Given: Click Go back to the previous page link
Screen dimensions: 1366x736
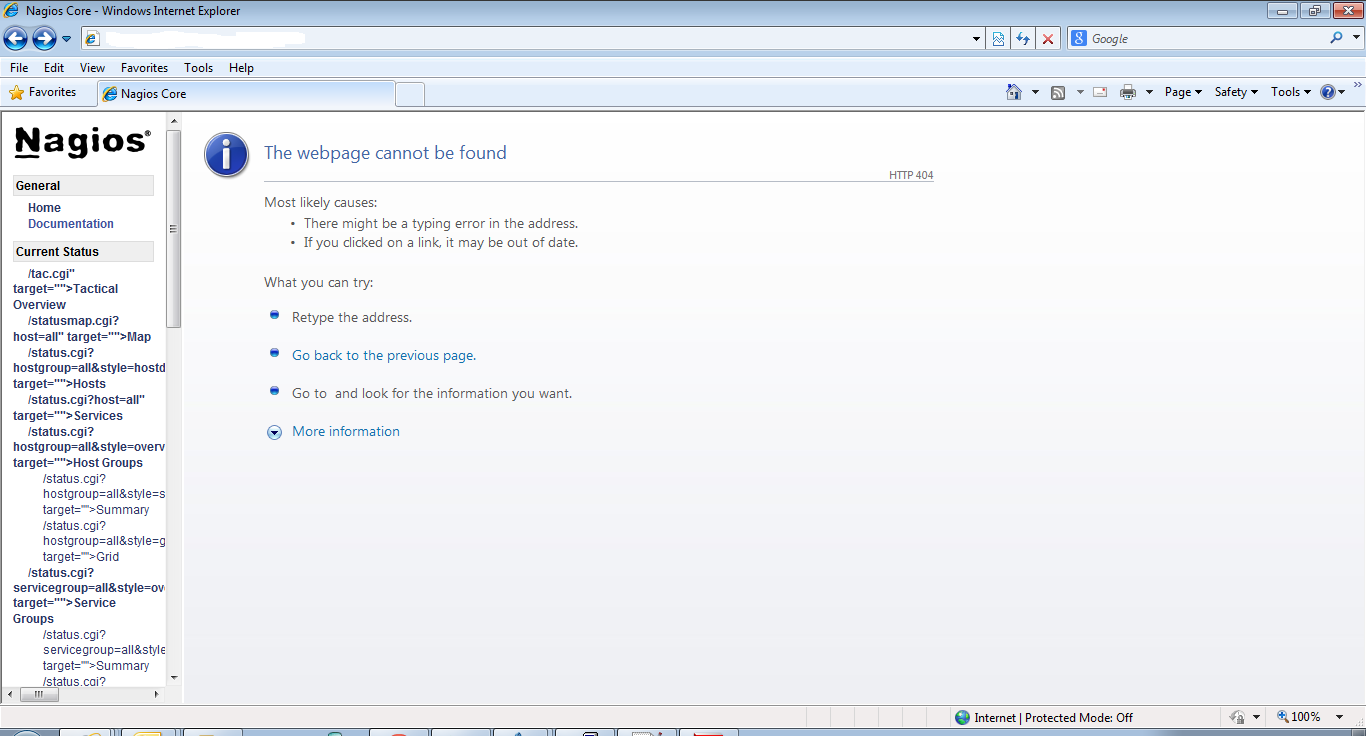Looking at the screenshot, I should [383, 356].
